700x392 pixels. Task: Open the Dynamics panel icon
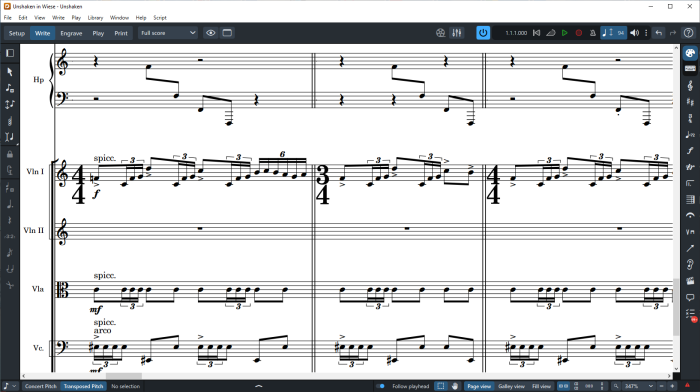[x=690, y=150]
